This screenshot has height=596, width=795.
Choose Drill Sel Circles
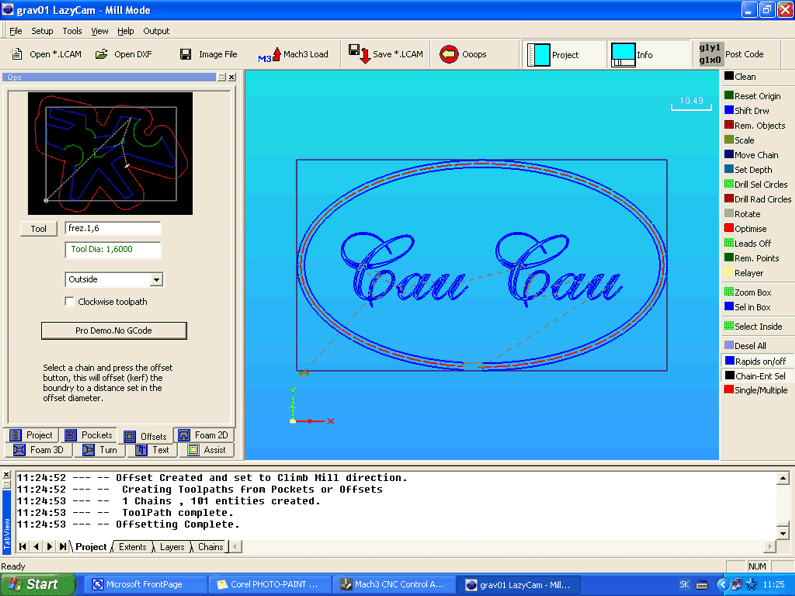755,184
